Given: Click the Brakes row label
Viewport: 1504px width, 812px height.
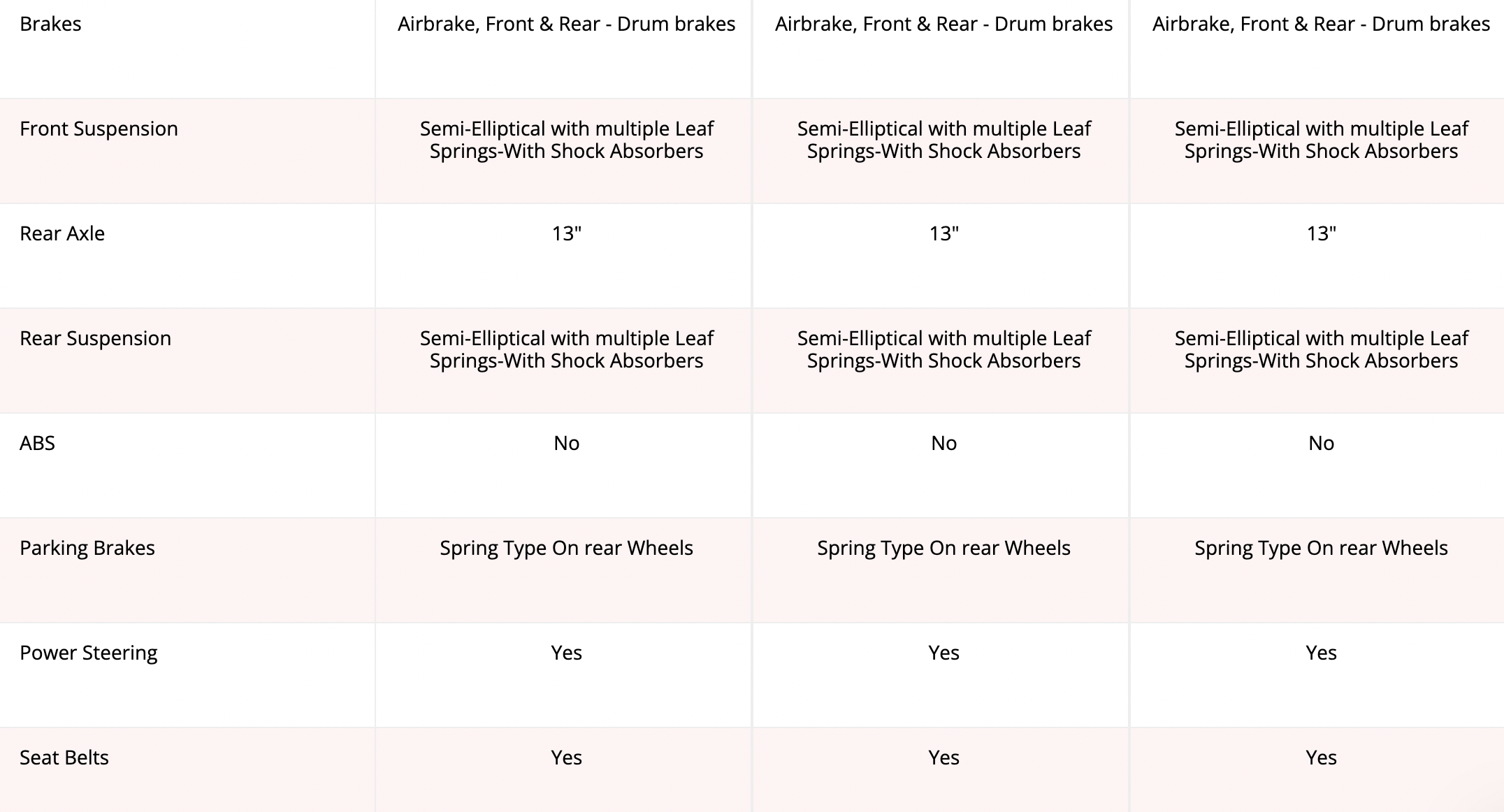Looking at the screenshot, I should (50, 24).
